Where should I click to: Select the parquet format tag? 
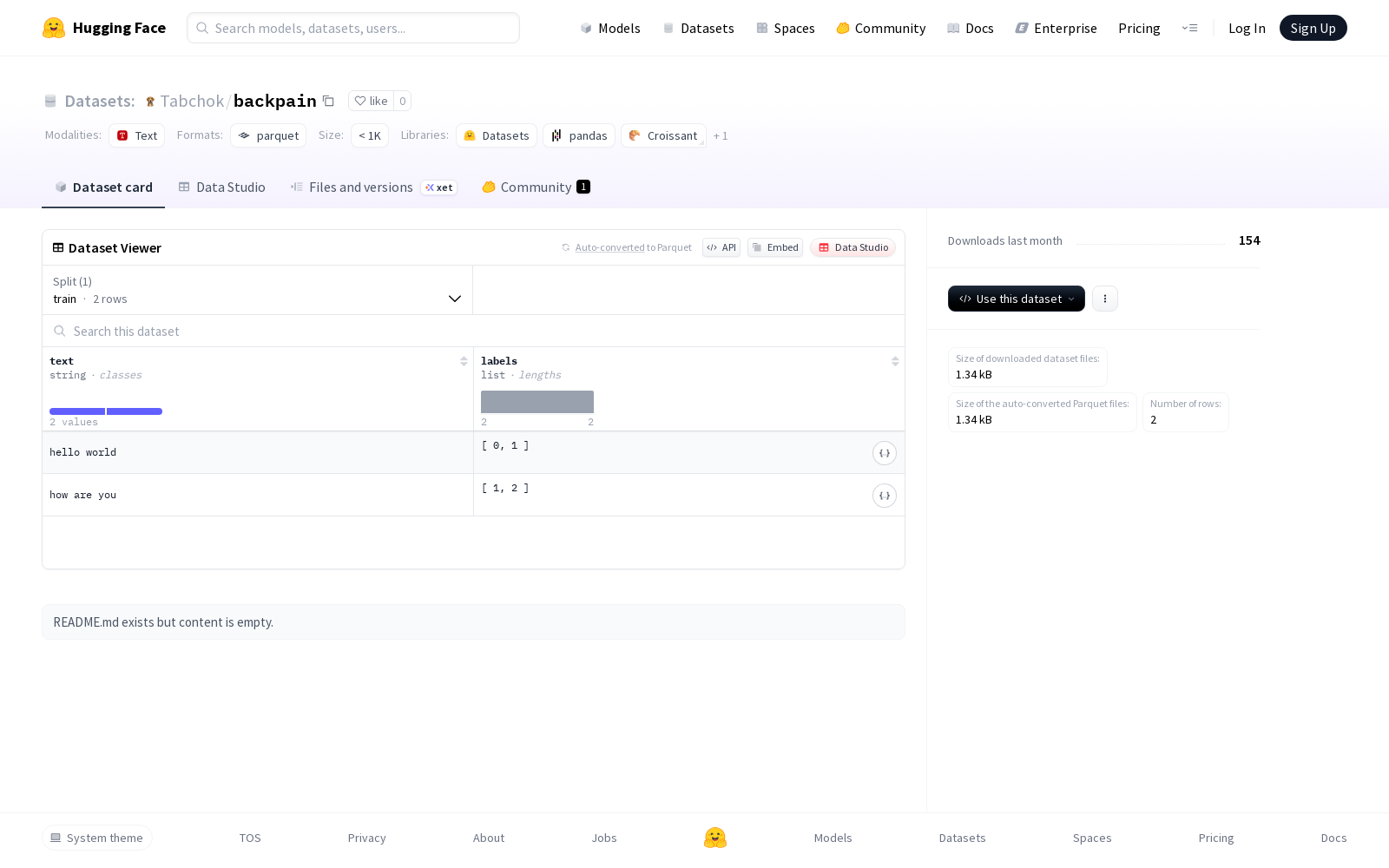tap(268, 135)
